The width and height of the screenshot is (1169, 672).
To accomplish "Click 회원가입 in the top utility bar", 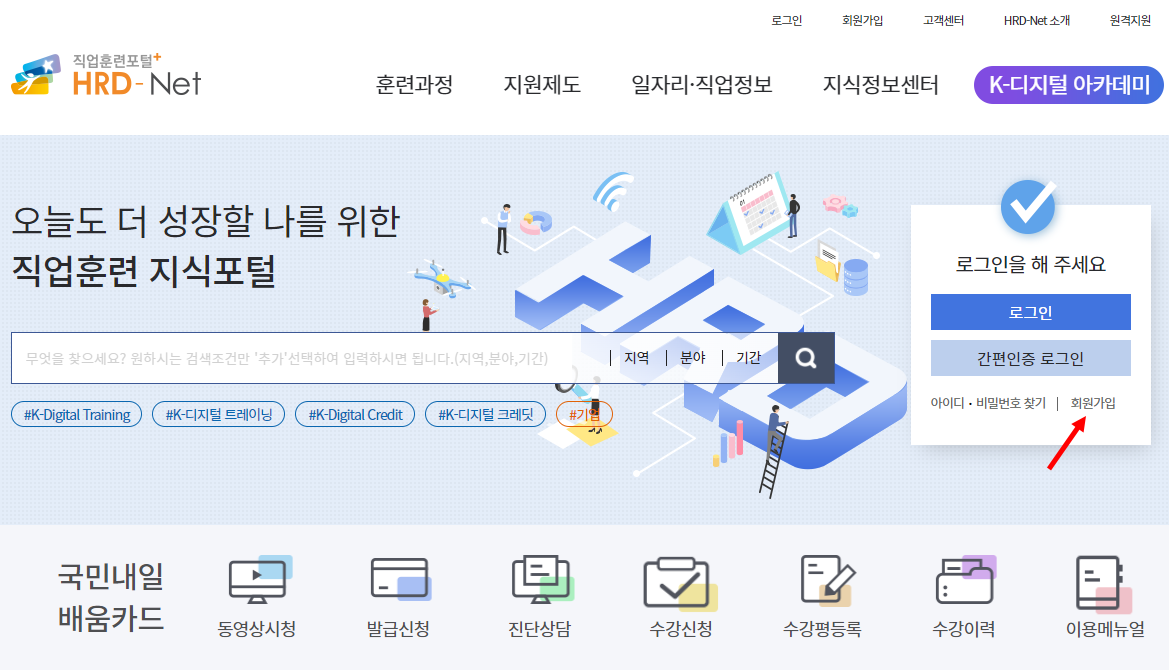I will [863, 21].
